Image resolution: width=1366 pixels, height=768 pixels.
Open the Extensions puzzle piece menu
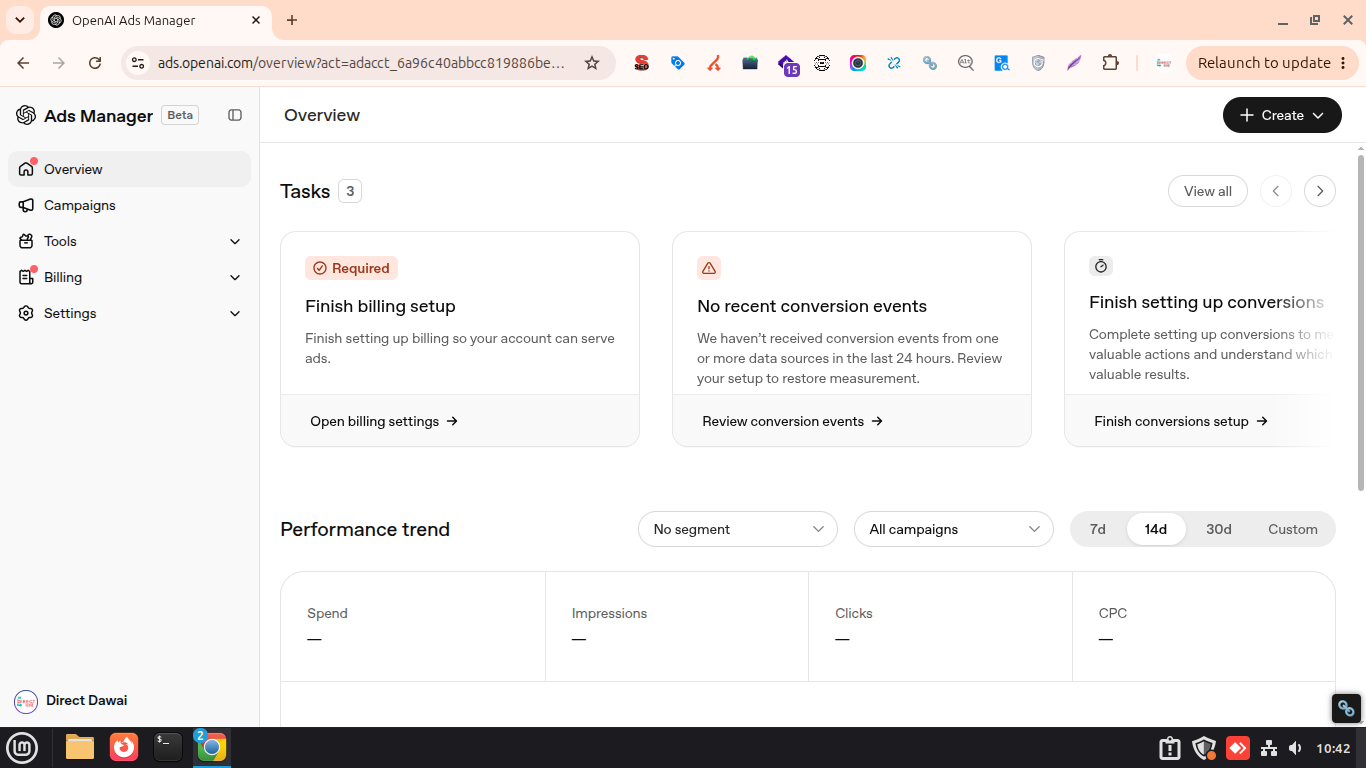1110,63
